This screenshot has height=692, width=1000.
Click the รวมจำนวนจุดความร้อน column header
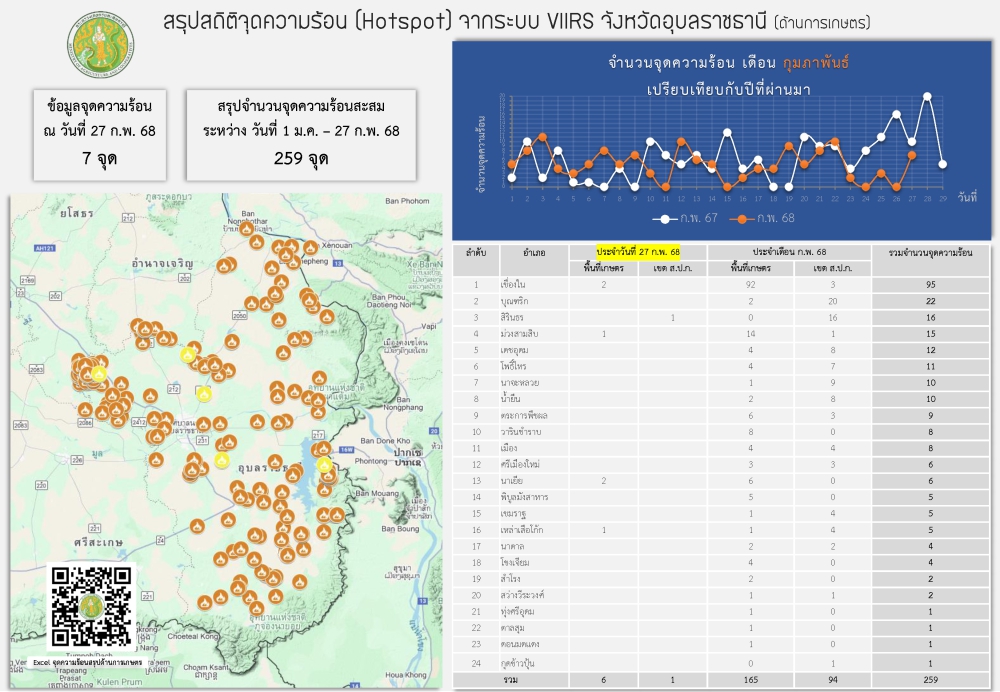pos(930,253)
